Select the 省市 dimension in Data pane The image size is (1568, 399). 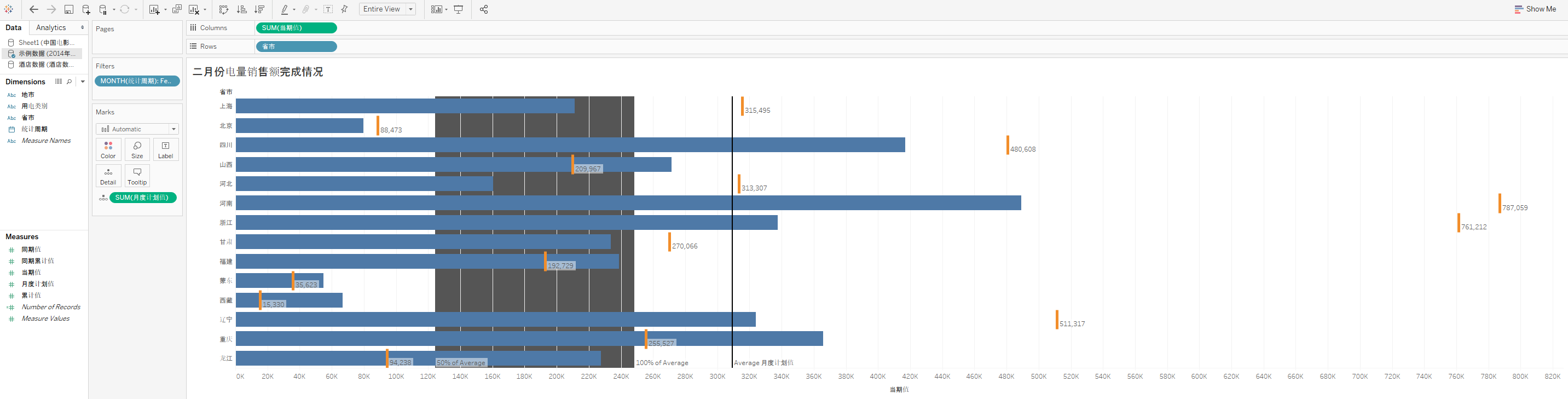pos(28,118)
